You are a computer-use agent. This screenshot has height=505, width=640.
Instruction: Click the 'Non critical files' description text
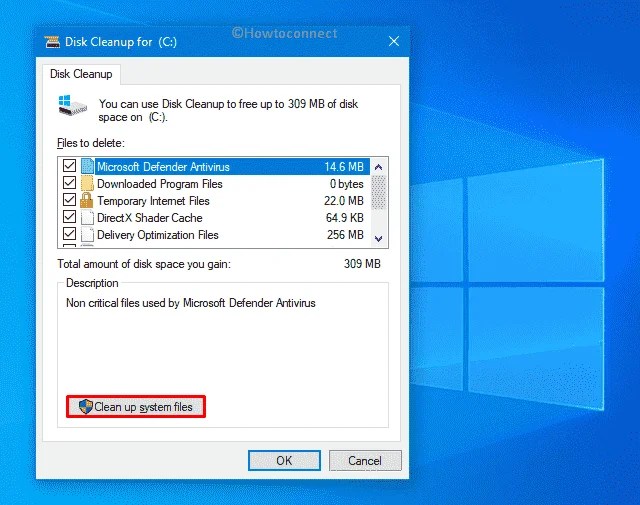pyautogui.click(x=191, y=303)
